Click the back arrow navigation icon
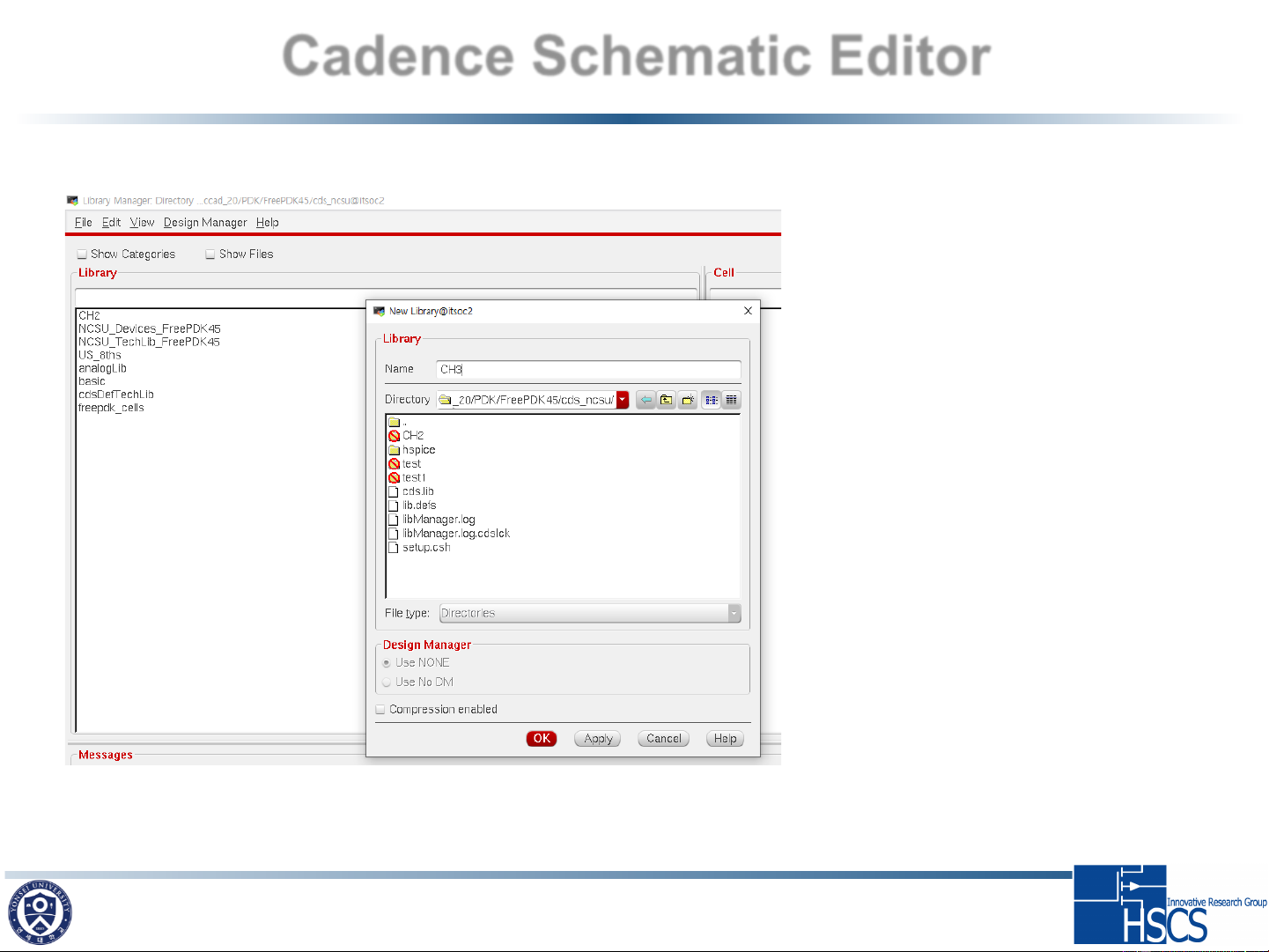The height and width of the screenshot is (952, 1269). point(646,400)
